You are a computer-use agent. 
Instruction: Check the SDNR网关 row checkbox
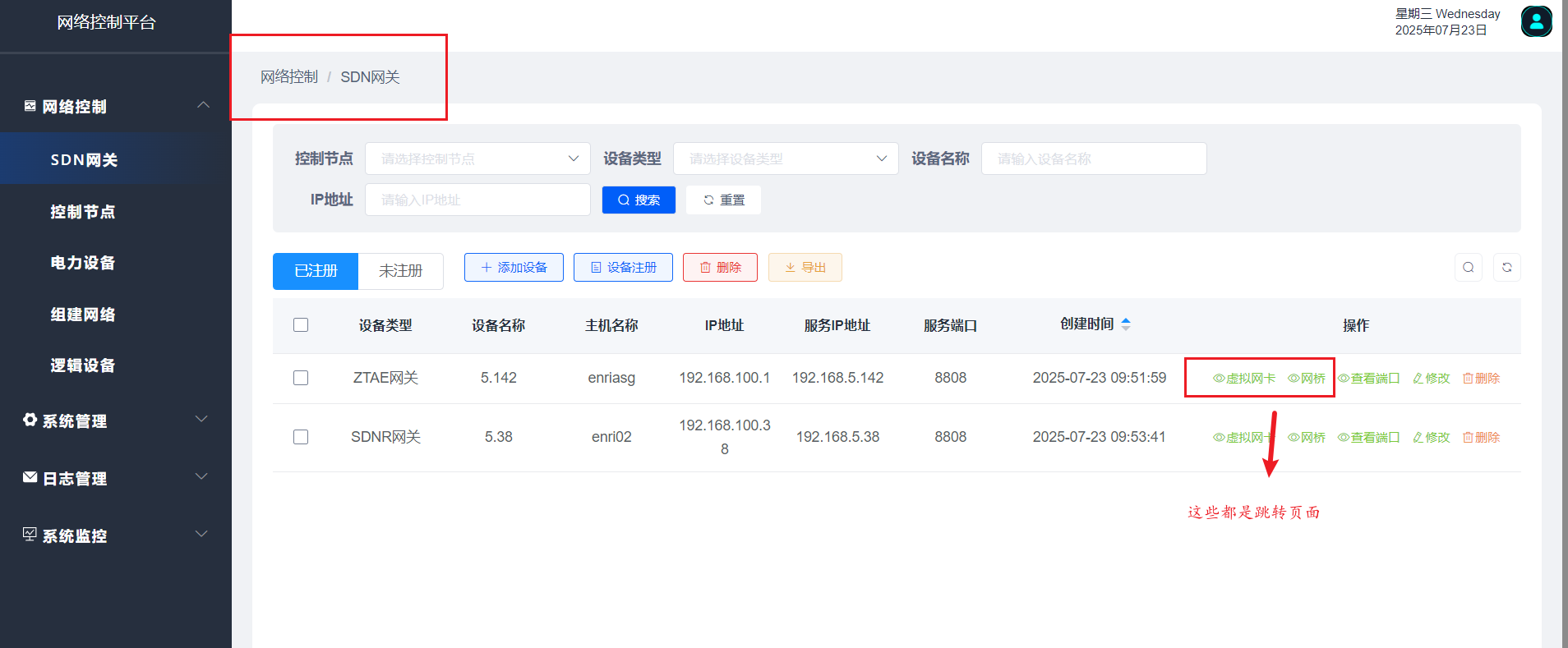click(x=301, y=437)
